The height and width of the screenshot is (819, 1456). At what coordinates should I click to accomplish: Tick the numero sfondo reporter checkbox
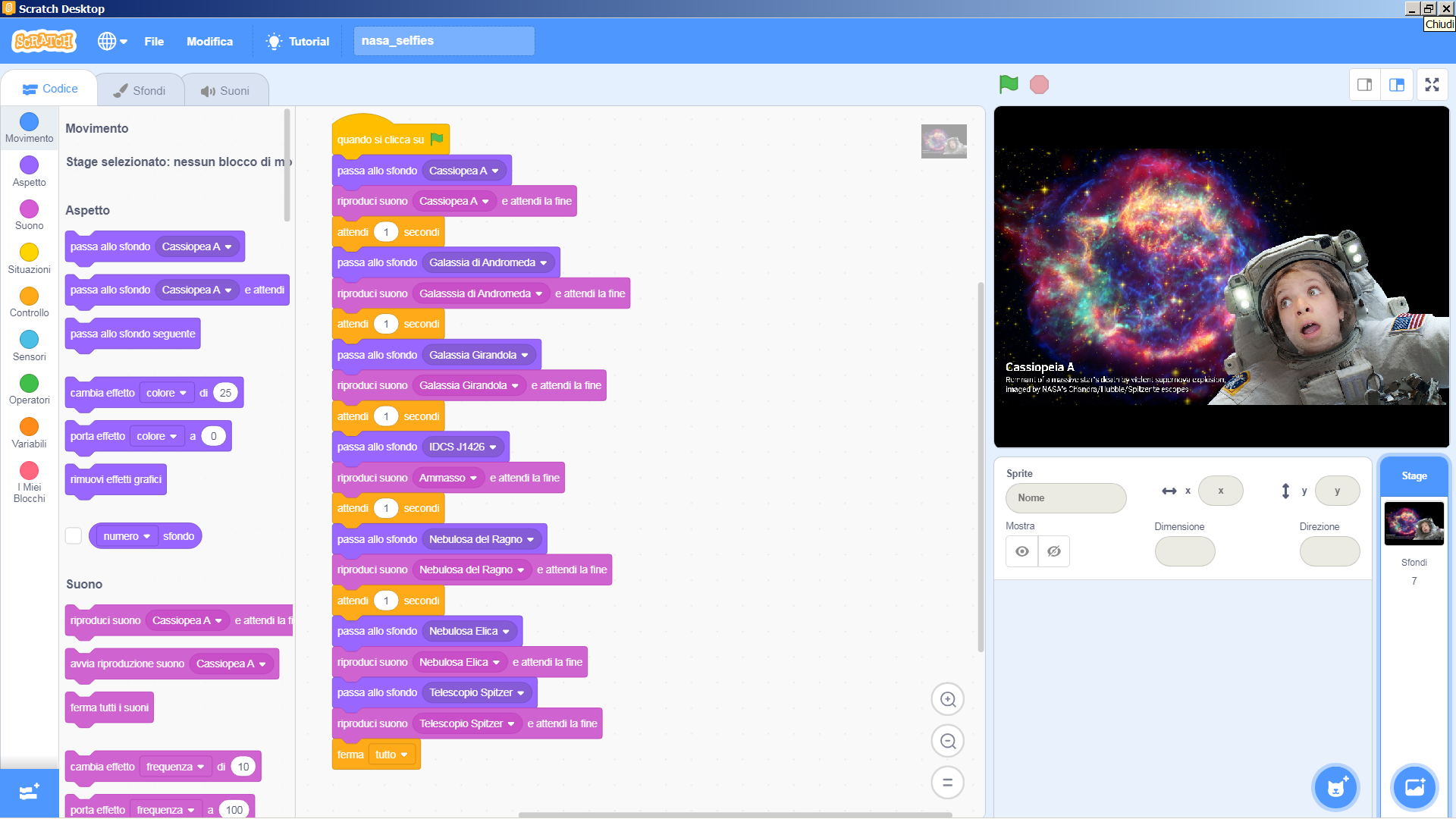(x=74, y=536)
